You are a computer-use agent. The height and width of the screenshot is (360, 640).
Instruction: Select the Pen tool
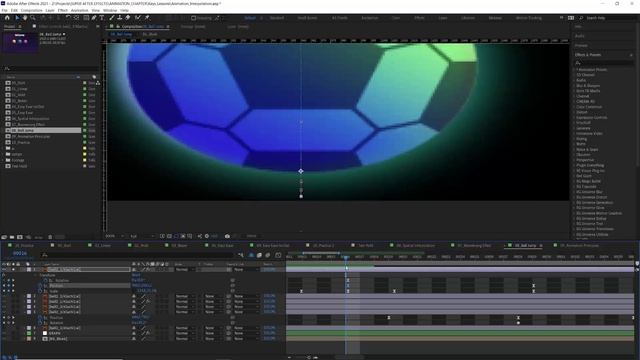94,18
